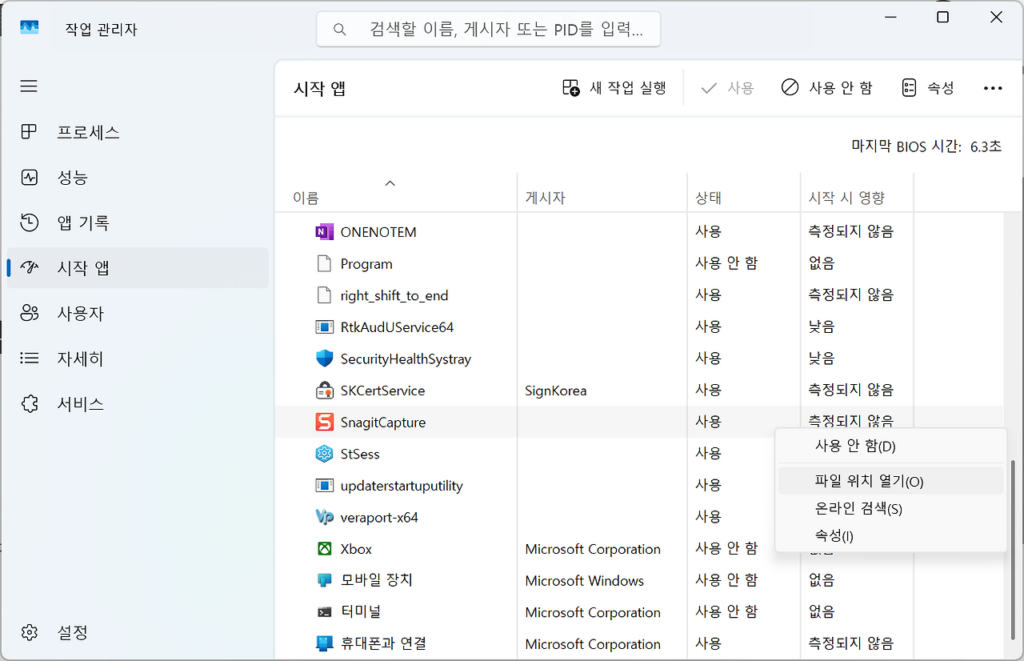Toggle the hamburger navigation menu
The height and width of the screenshot is (661, 1024).
click(29, 86)
